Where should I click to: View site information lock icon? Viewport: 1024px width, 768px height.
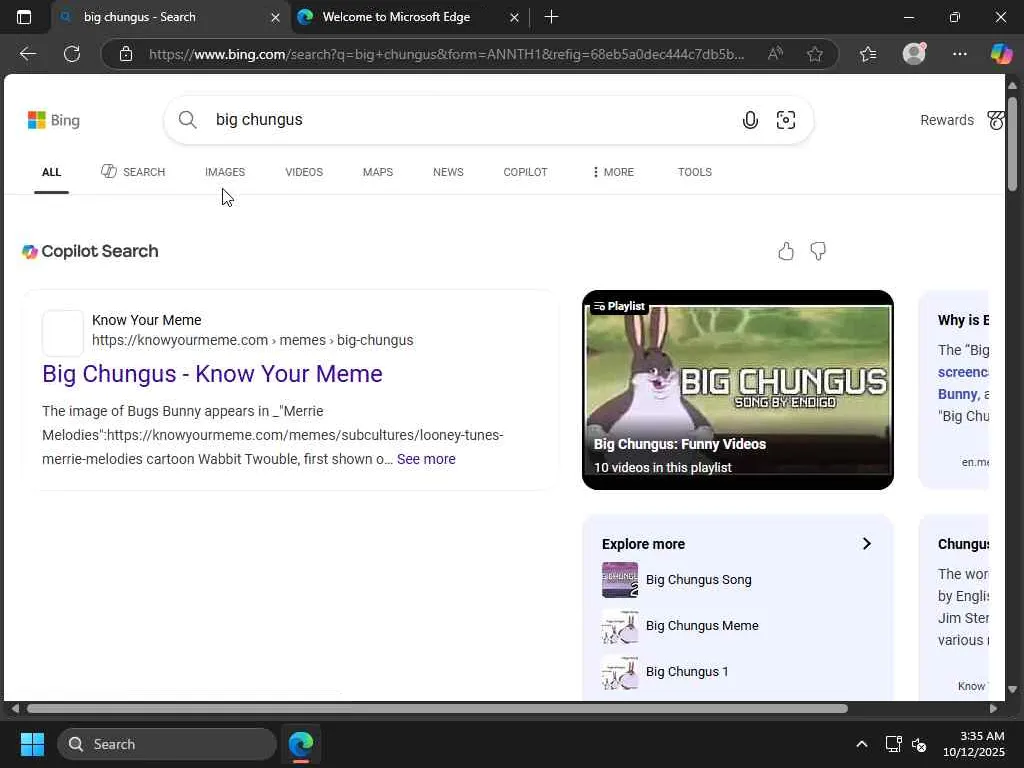[x=126, y=54]
